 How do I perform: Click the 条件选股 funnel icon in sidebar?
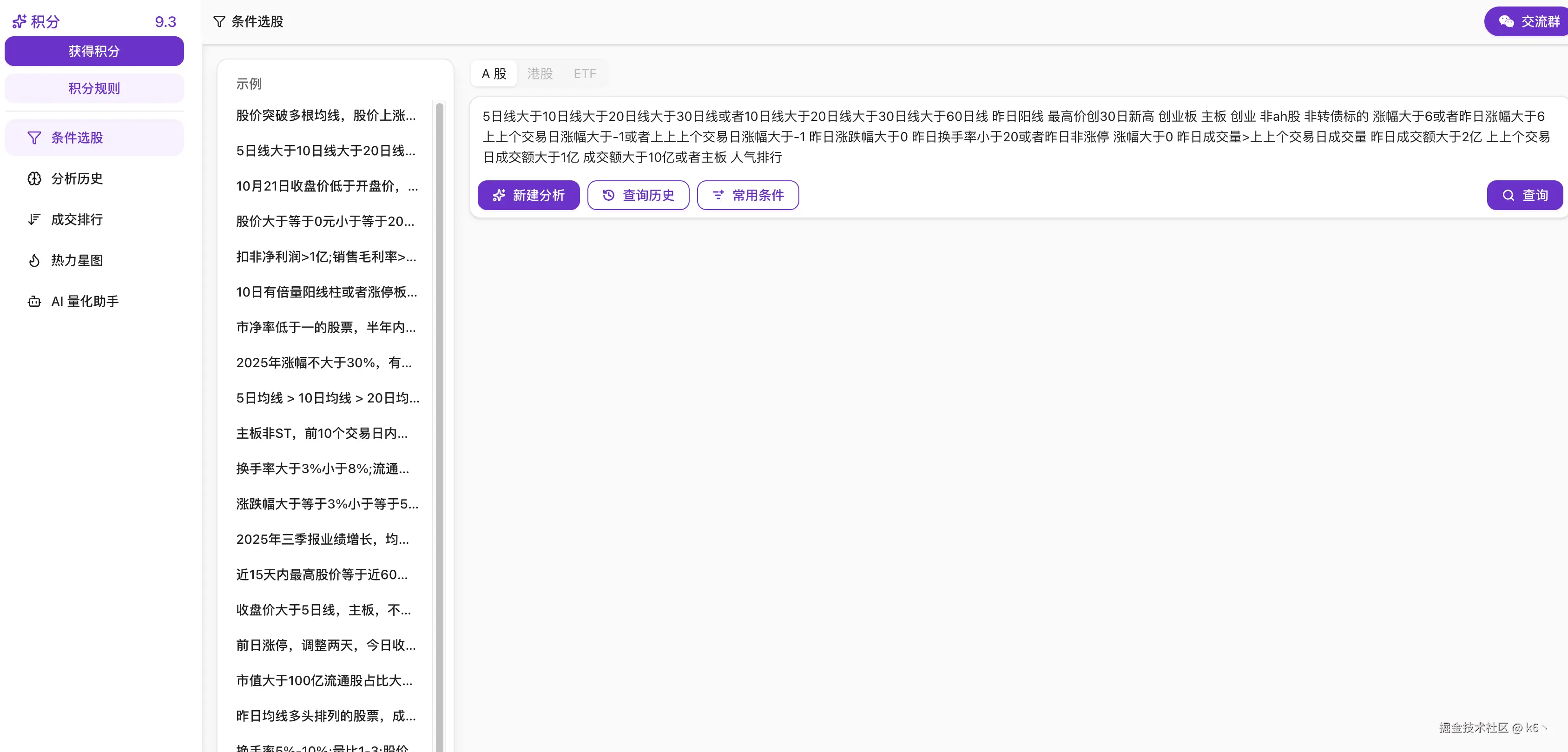point(33,138)
